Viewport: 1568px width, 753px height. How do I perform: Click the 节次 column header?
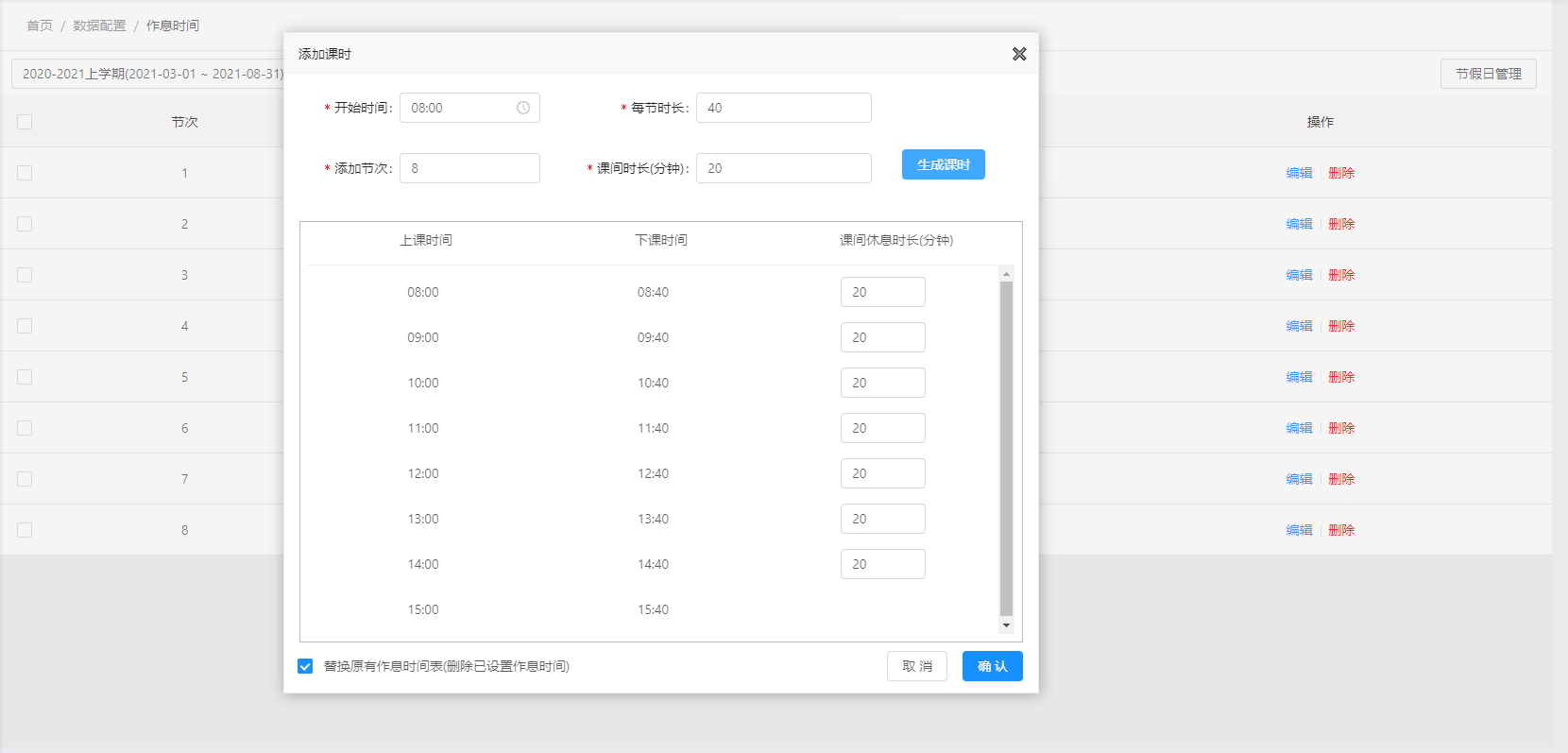pyautogui.click(x=185, y=122)
